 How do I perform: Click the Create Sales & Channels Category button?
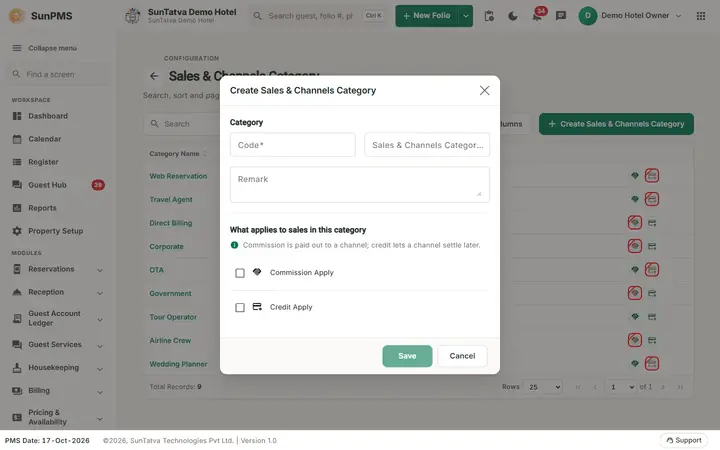[x=616, y=124]
